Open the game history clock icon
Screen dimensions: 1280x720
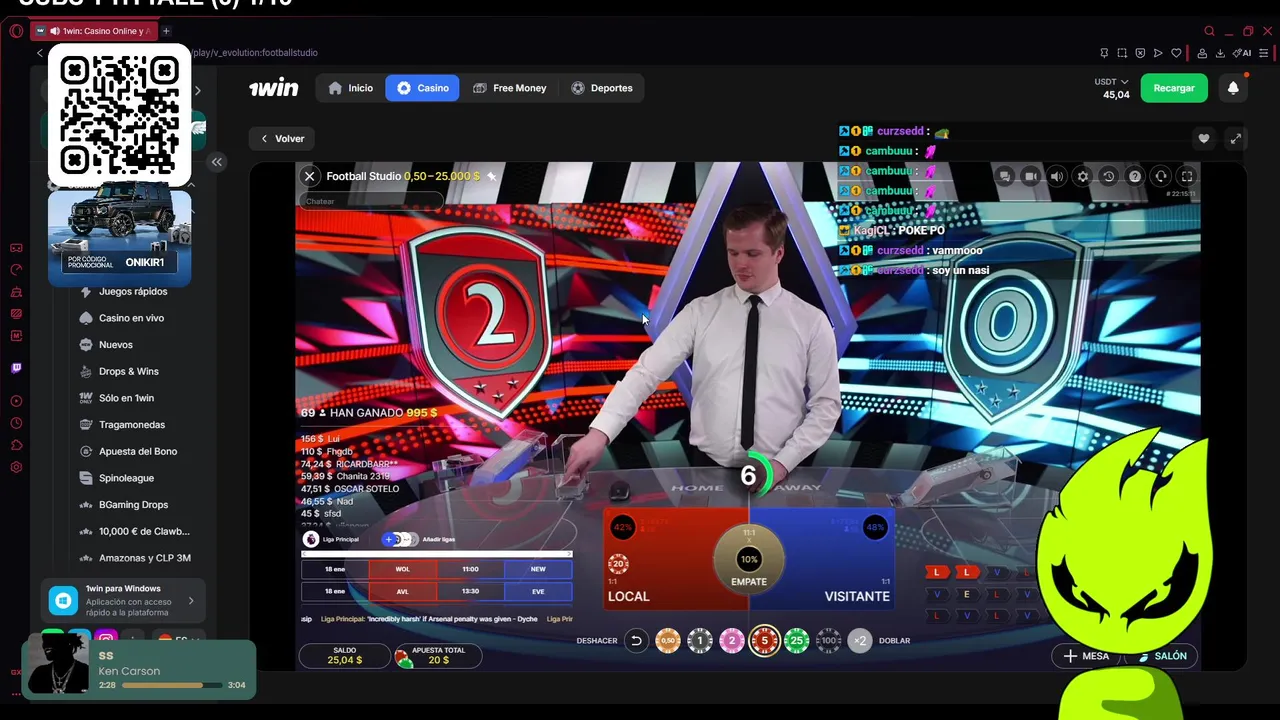point(1109,176)
